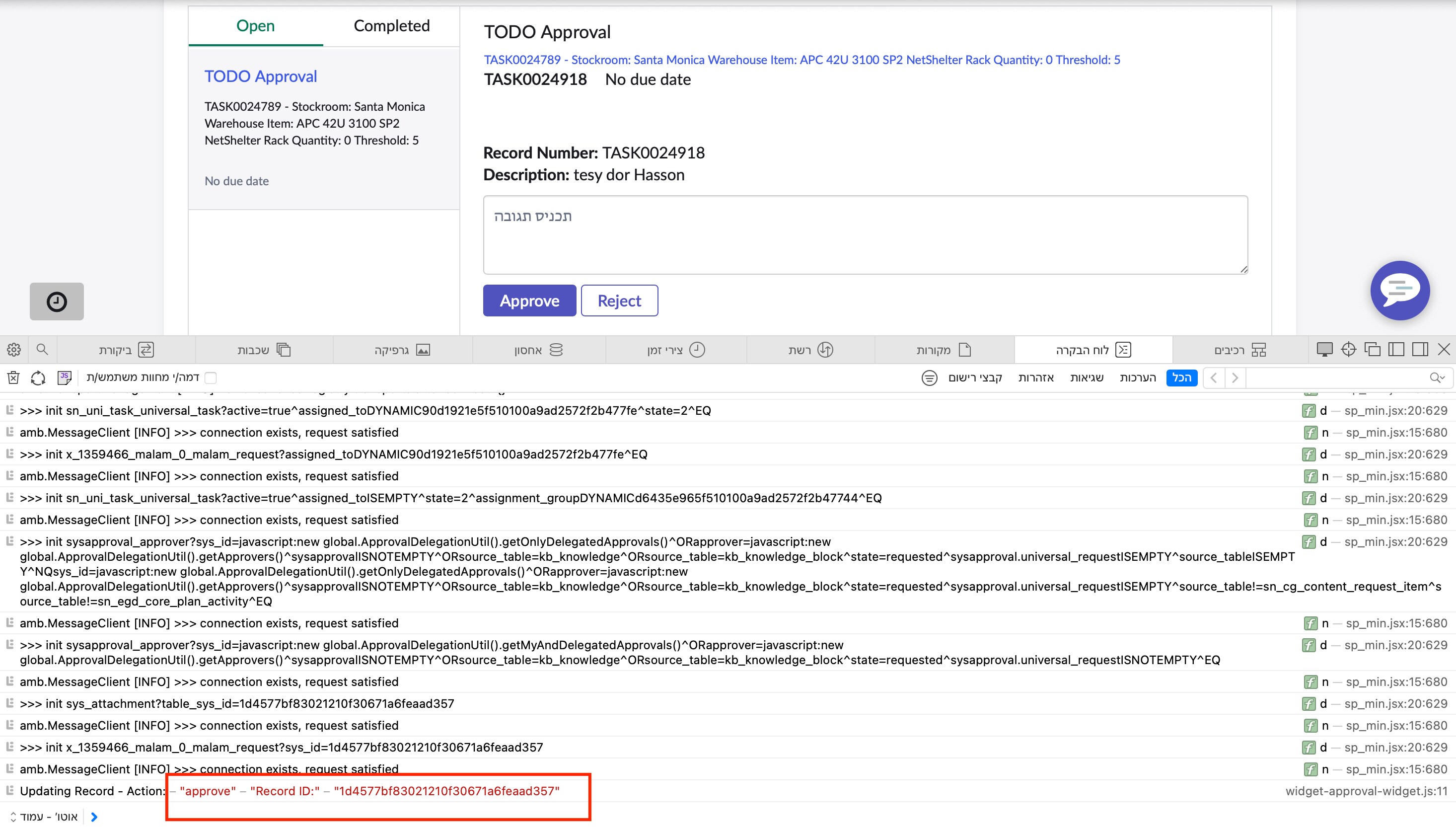Screen dimensions: 1456x831
Task: Switch to the שכבות layers tab
Action: pyautogui.click(x=264, y=349)
